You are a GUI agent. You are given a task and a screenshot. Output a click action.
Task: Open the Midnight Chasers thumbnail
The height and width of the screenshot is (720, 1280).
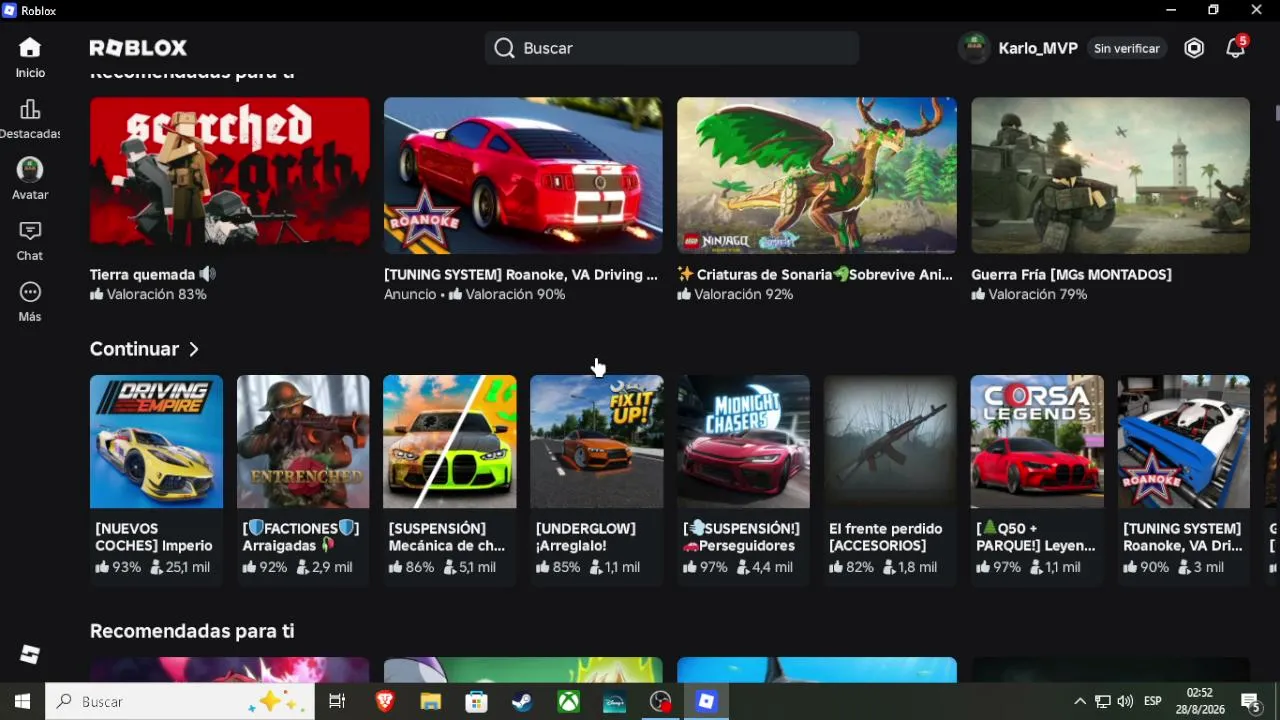coord(743,441)
